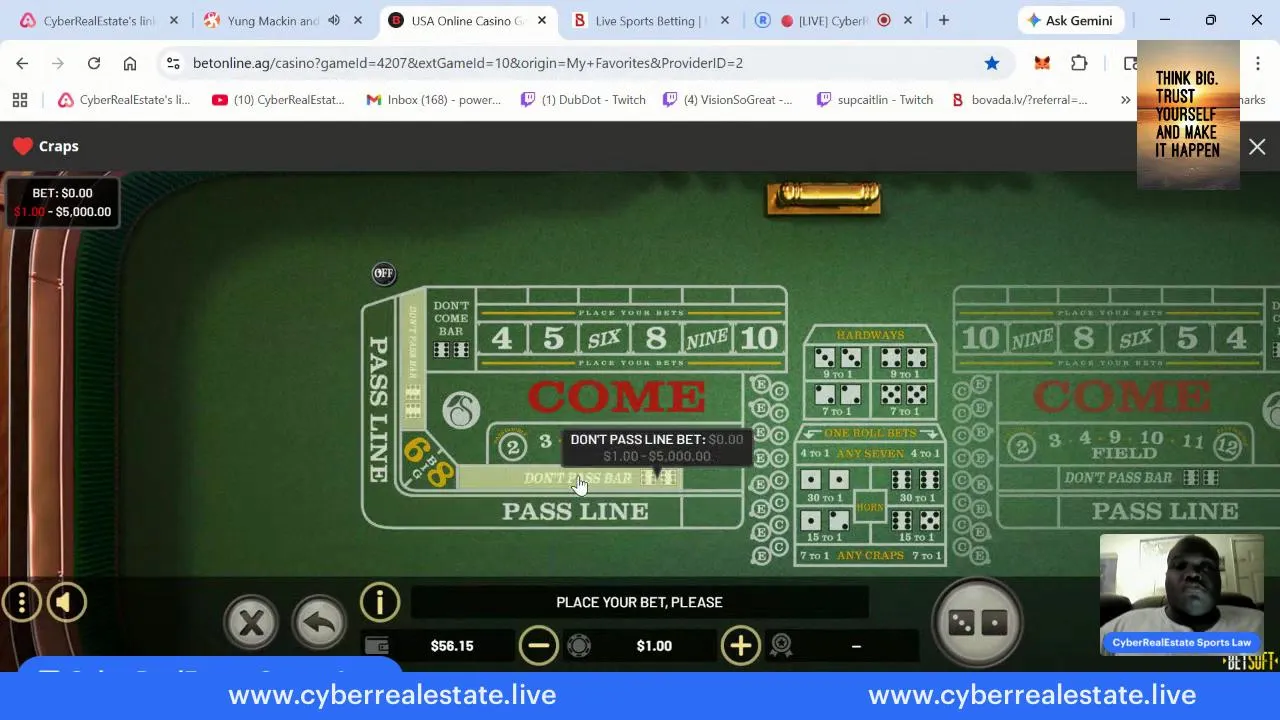Mute the game sound speaker icon
This screenshot has width=1280, height=720.
[x=66, y=602]
